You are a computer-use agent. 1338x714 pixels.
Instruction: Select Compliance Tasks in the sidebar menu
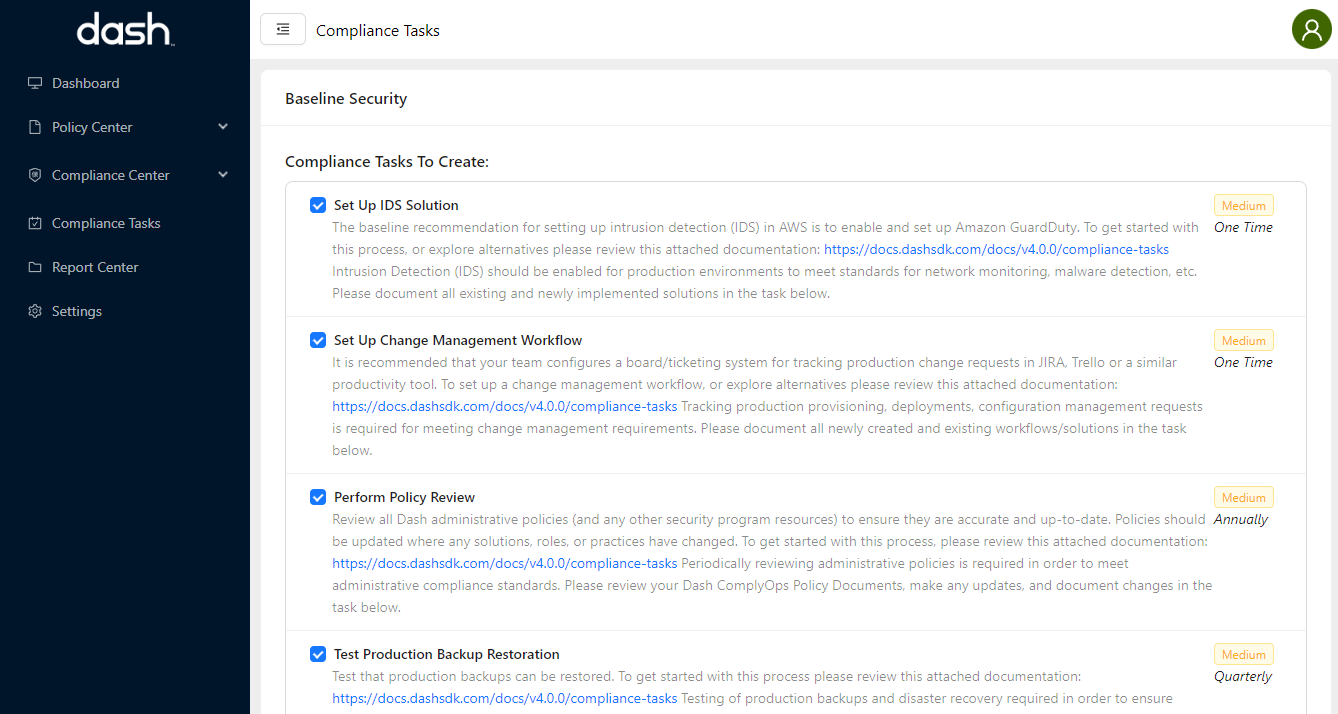(105, 222)
